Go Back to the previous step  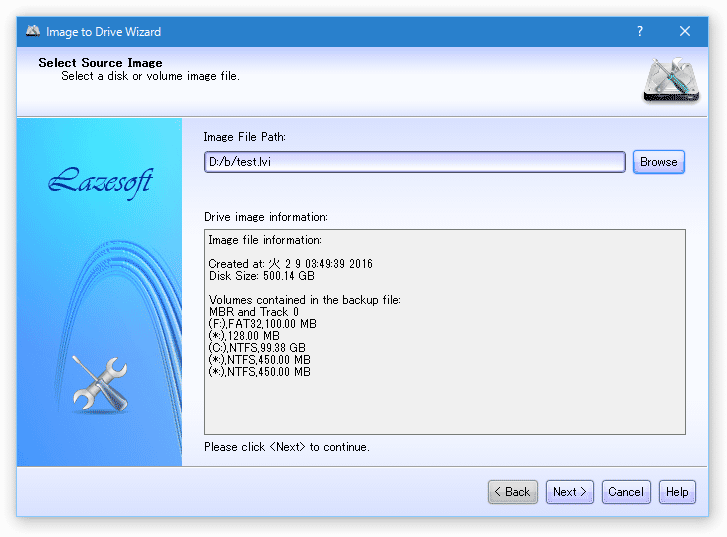tap(512, 492)
